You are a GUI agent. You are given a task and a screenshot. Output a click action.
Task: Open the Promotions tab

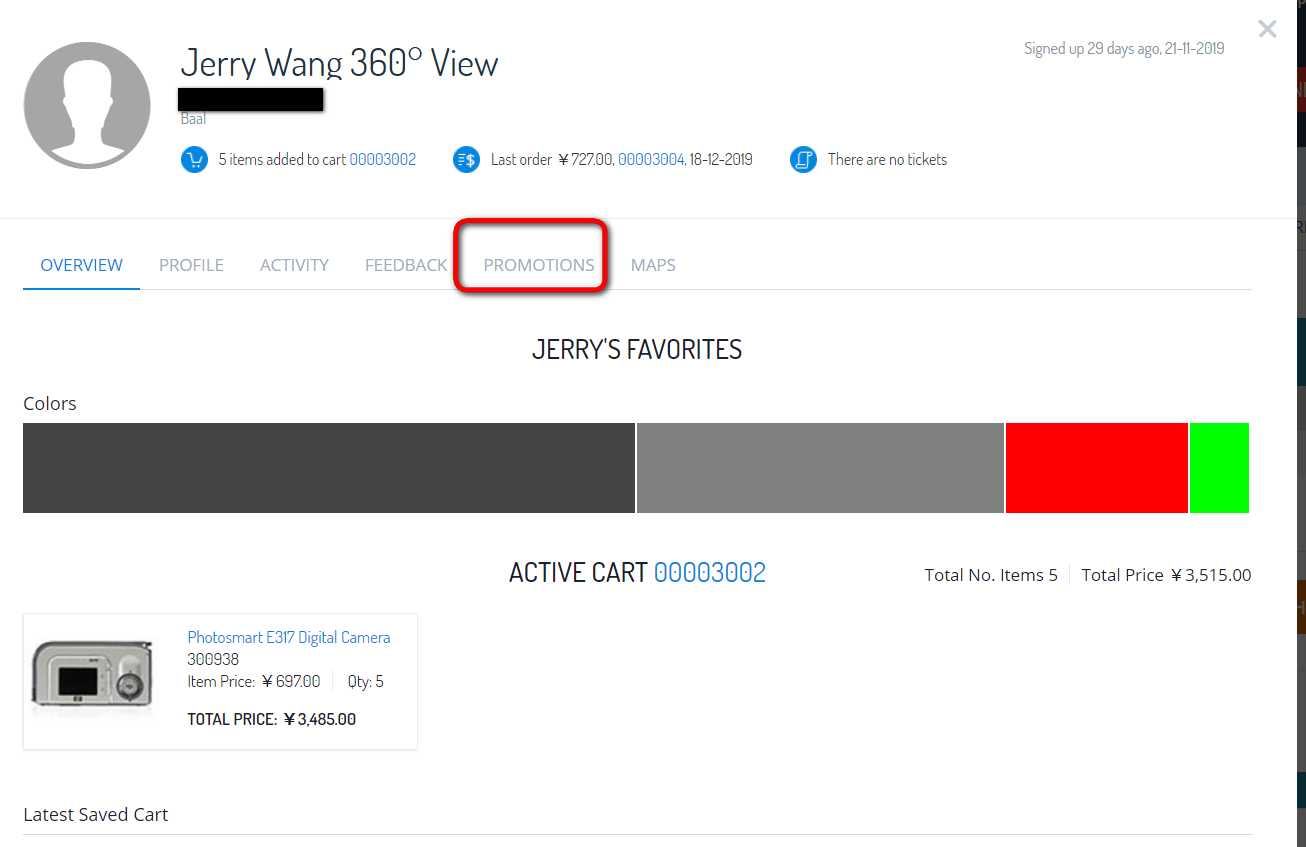coord(539,265)
